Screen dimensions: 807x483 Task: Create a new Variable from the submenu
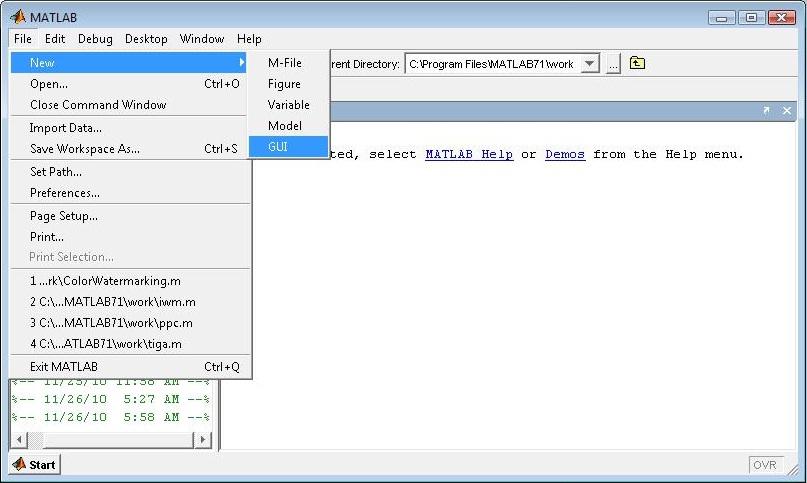(x=288, y=105)
